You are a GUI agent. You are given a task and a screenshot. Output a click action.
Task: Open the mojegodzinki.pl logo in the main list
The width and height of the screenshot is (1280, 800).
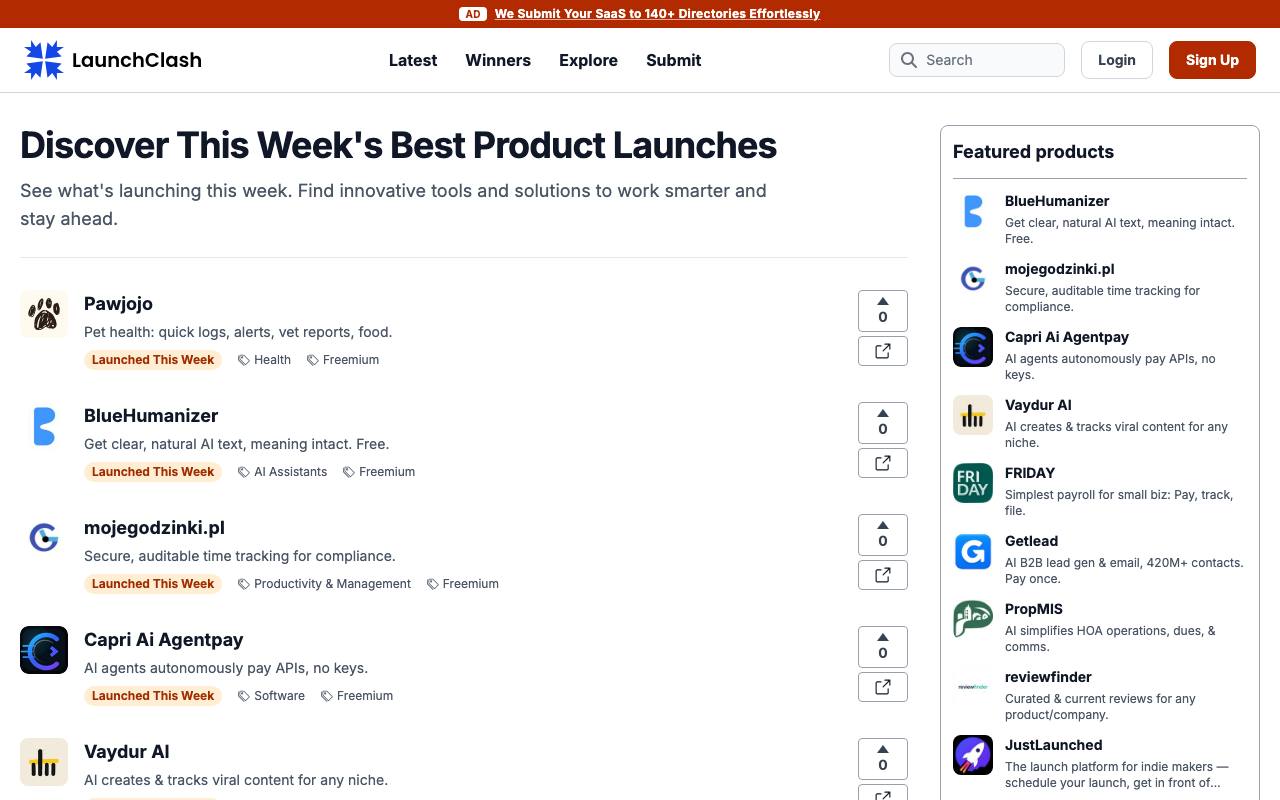44,538
